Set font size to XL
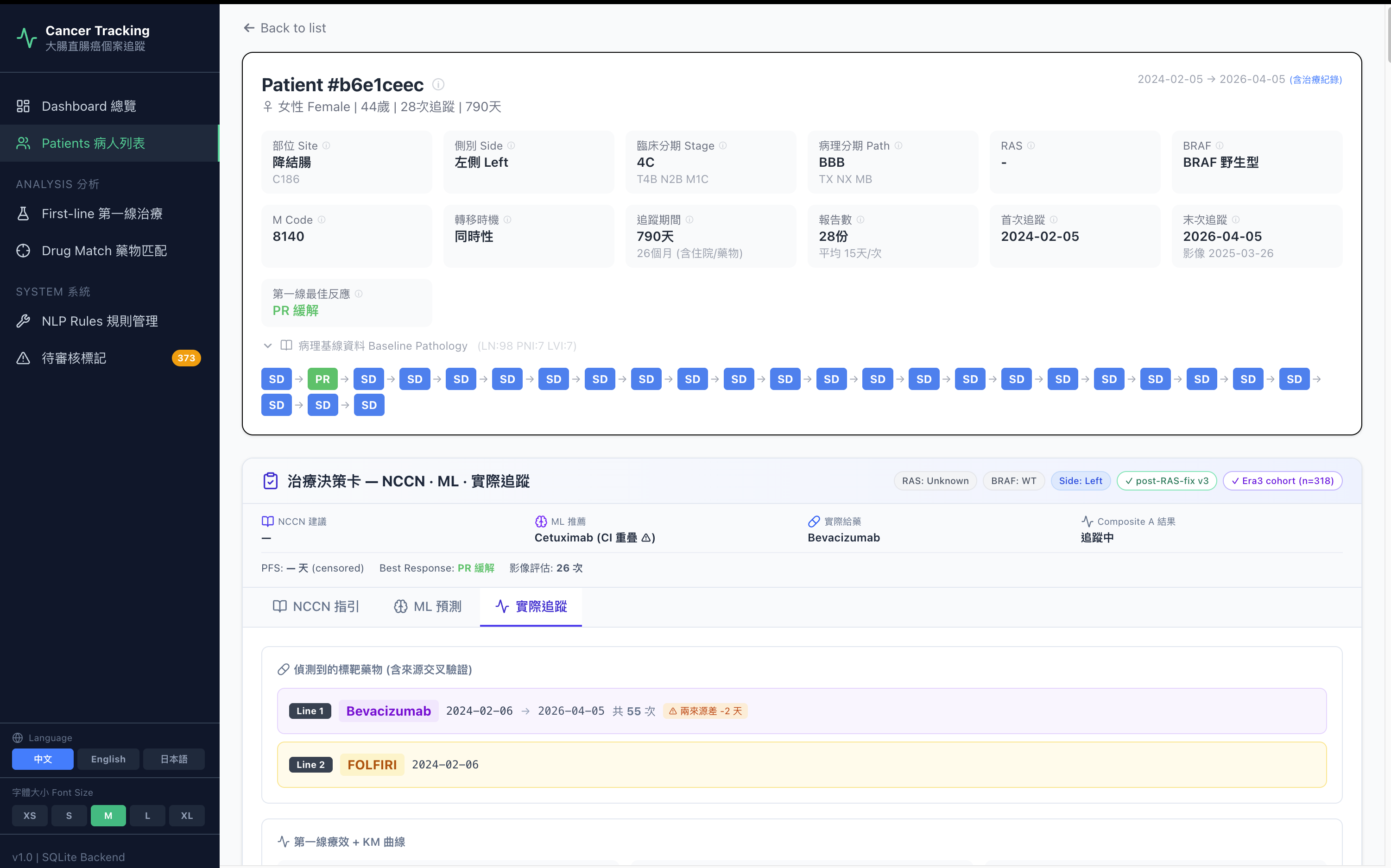This screenshot has height=868, width=1391. point(187,815)
